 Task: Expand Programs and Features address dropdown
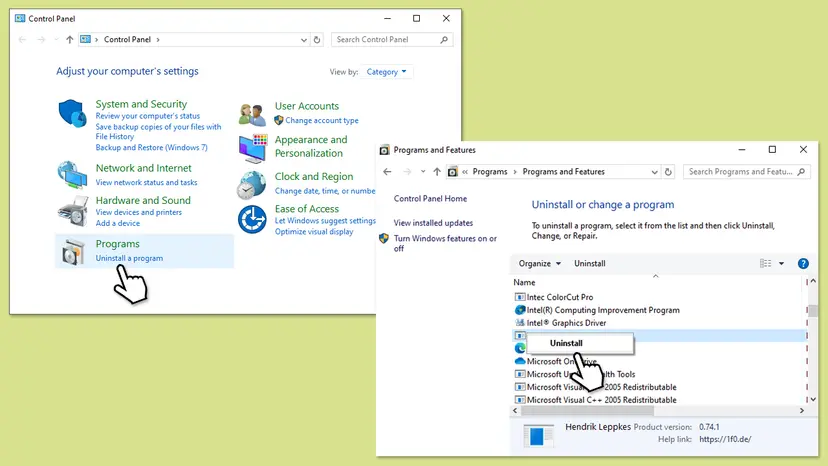point(654,172)
